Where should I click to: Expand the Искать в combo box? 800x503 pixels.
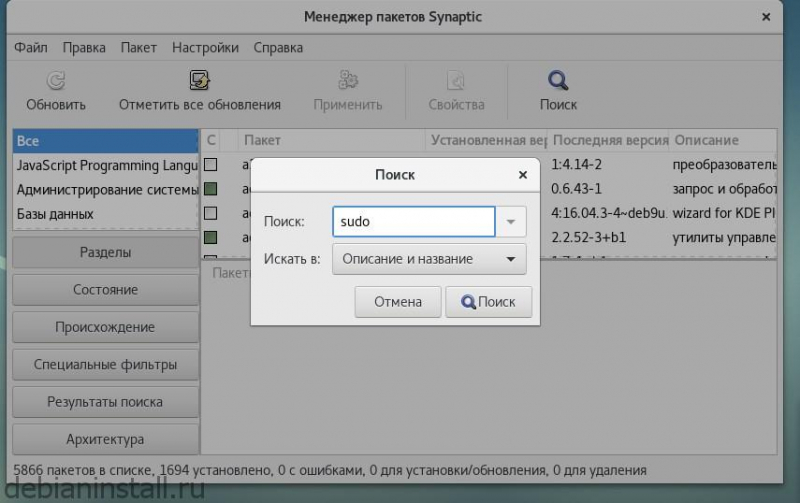coord(429,259)
